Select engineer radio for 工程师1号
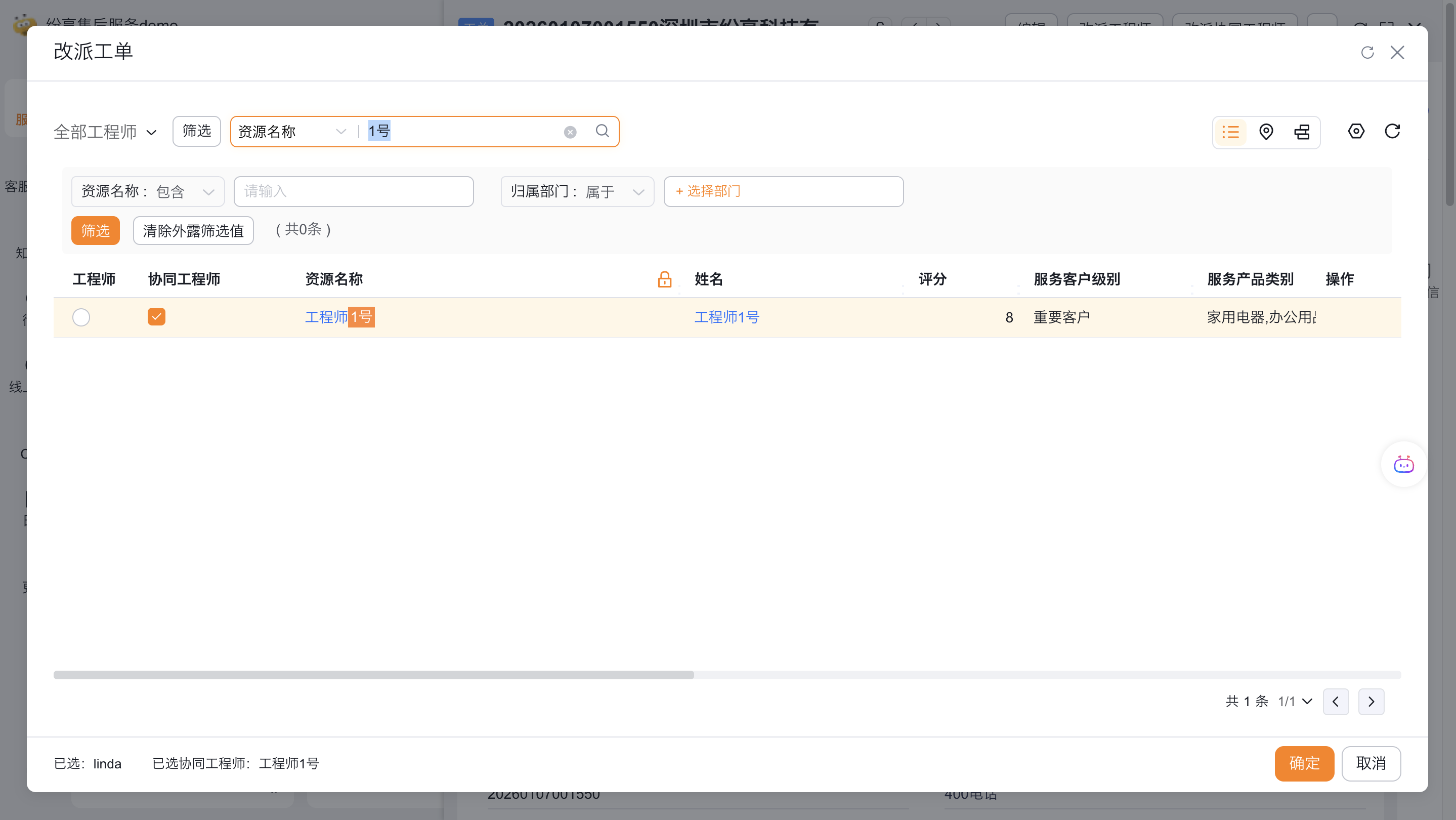The image size is (1456, 820). (x=81, y=317)
